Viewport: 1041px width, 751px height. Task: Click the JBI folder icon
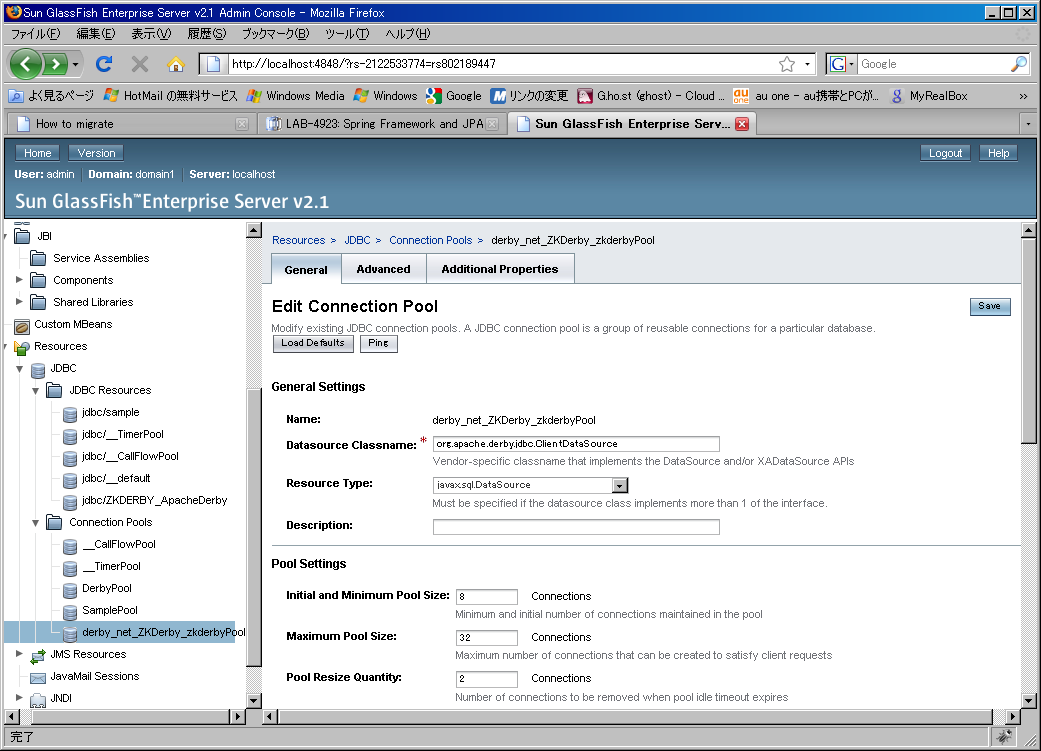(x=23, y=236)
